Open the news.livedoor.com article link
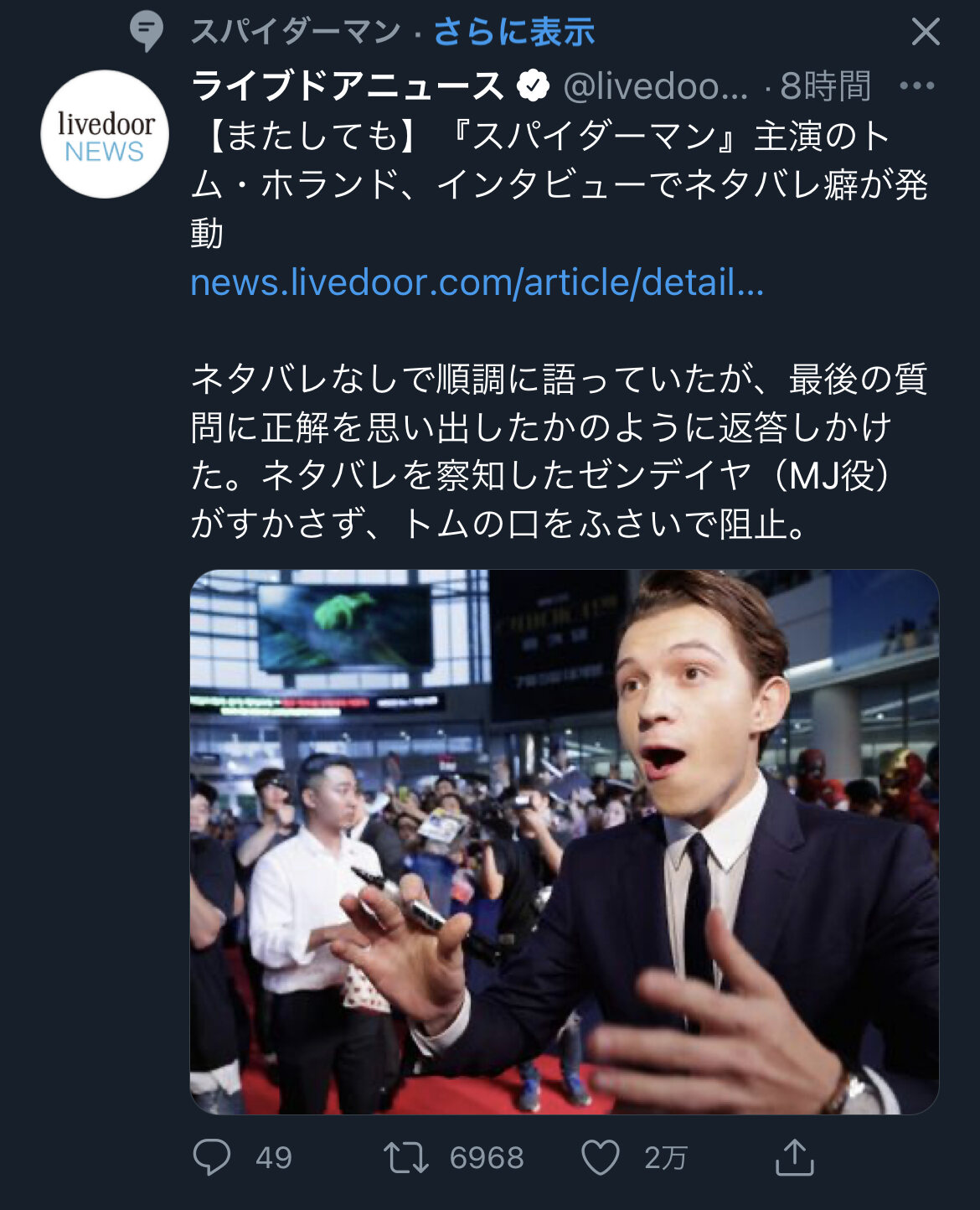This screenshot has width=980, height=1210. click(x=477, y=282)
